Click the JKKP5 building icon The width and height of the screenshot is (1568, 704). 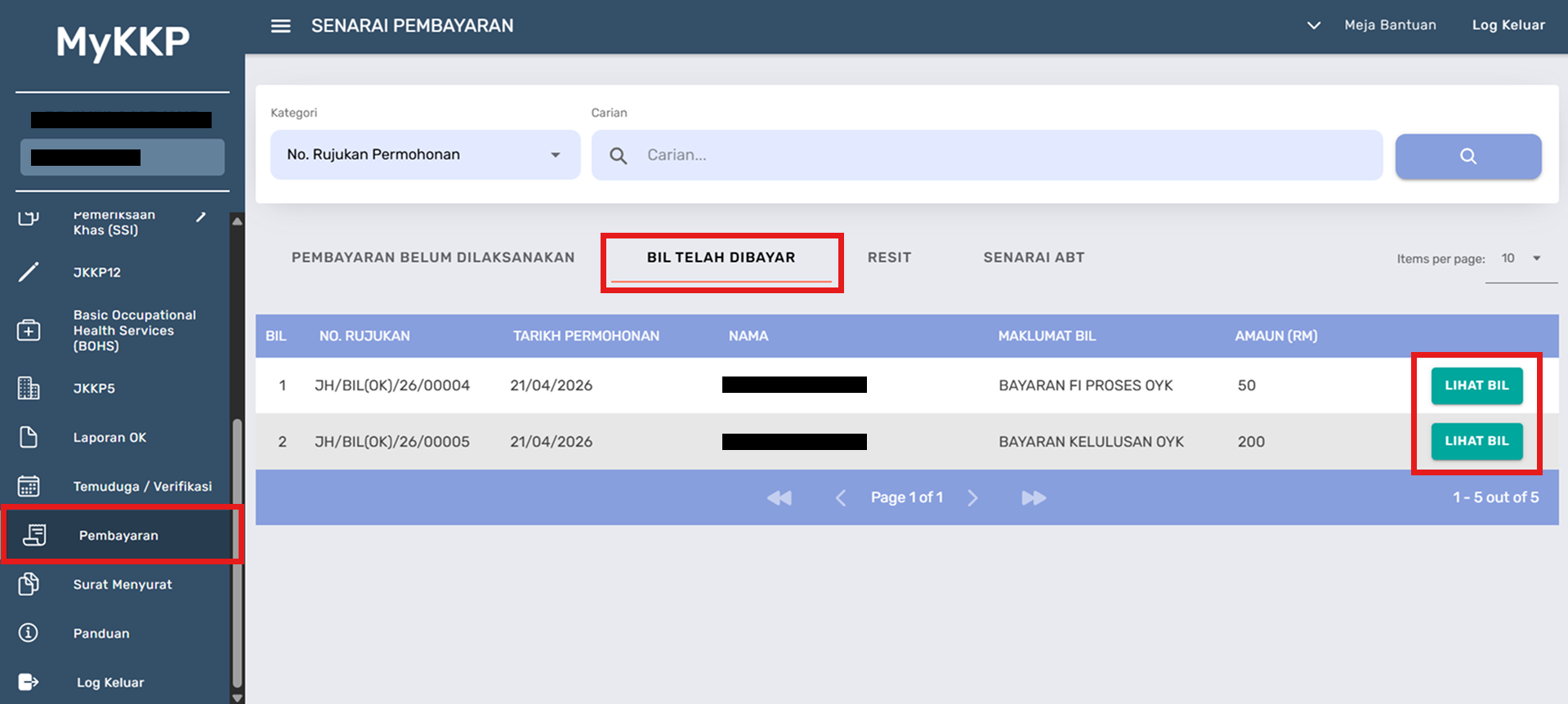pyautogui.click(x=29, y=388)
